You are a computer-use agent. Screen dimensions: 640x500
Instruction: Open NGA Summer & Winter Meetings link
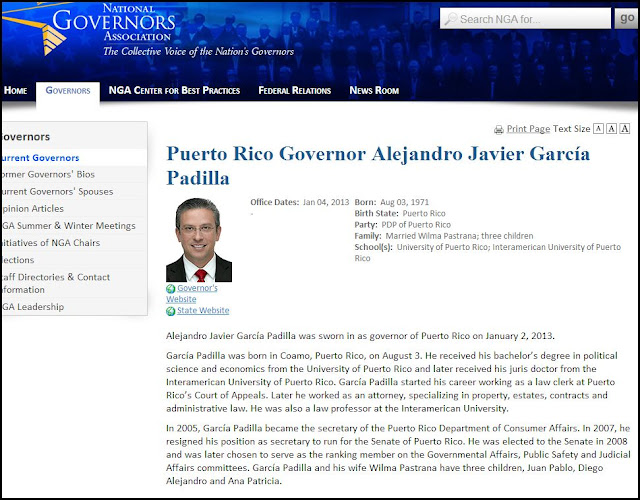click(x=69, y=226)
